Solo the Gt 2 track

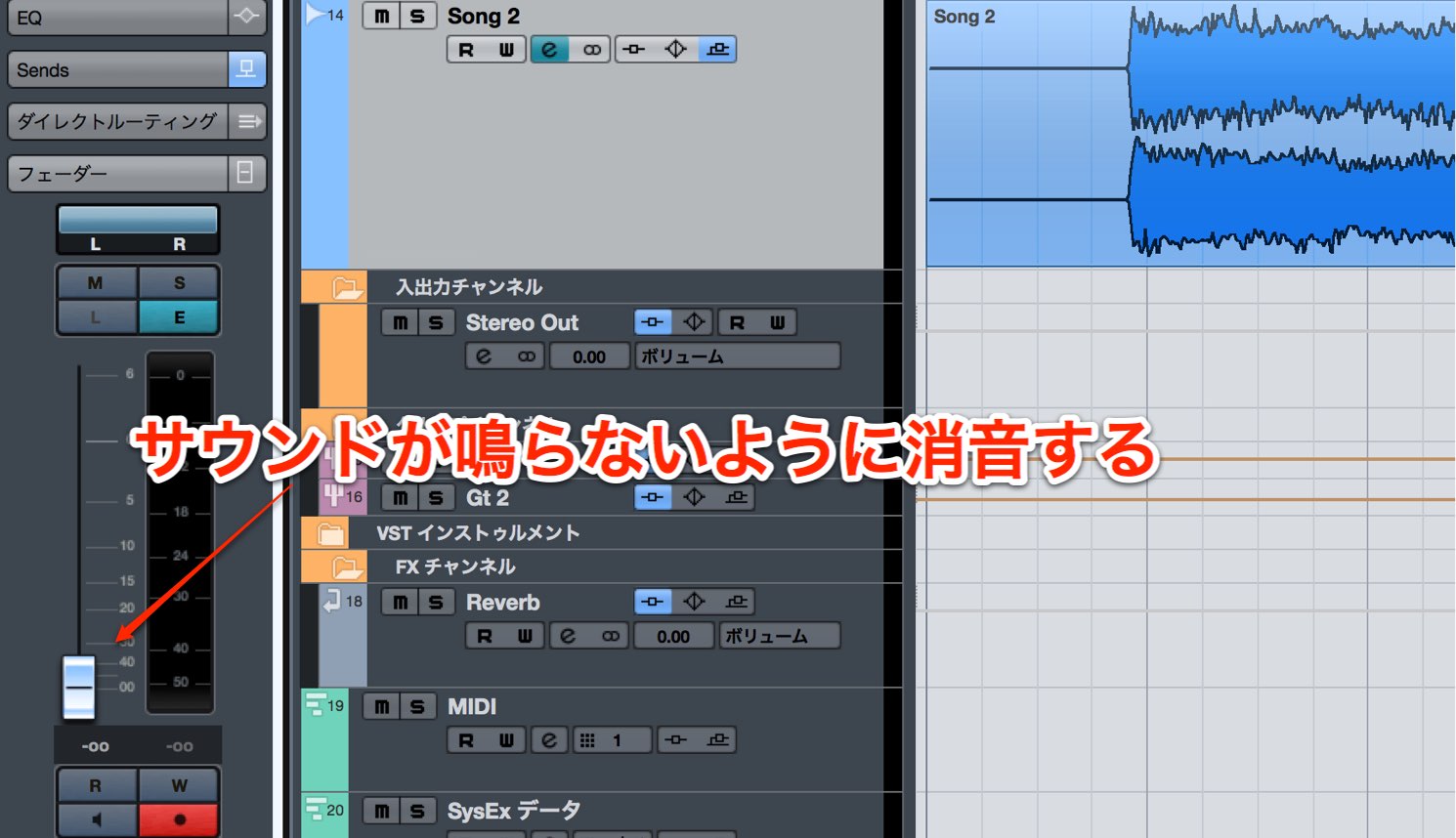pos(436,497)
